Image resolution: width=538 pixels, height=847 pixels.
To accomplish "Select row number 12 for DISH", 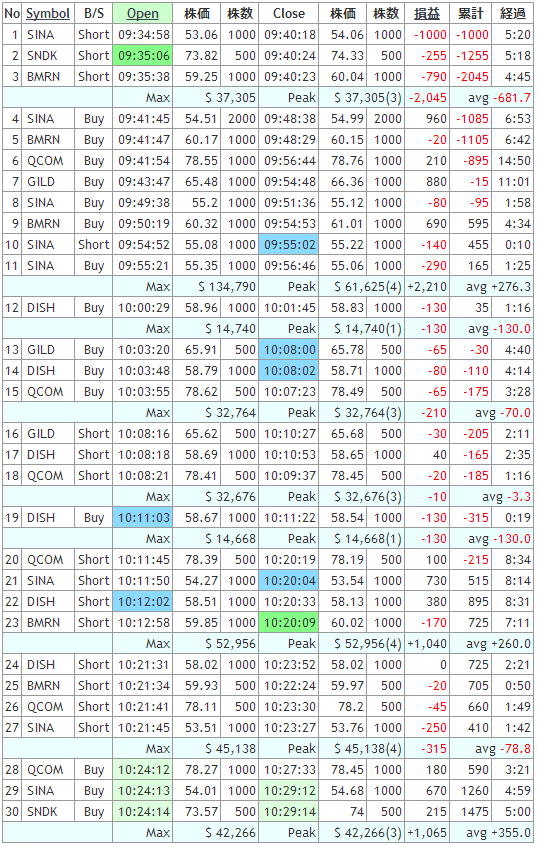I will tap(12, 308).
